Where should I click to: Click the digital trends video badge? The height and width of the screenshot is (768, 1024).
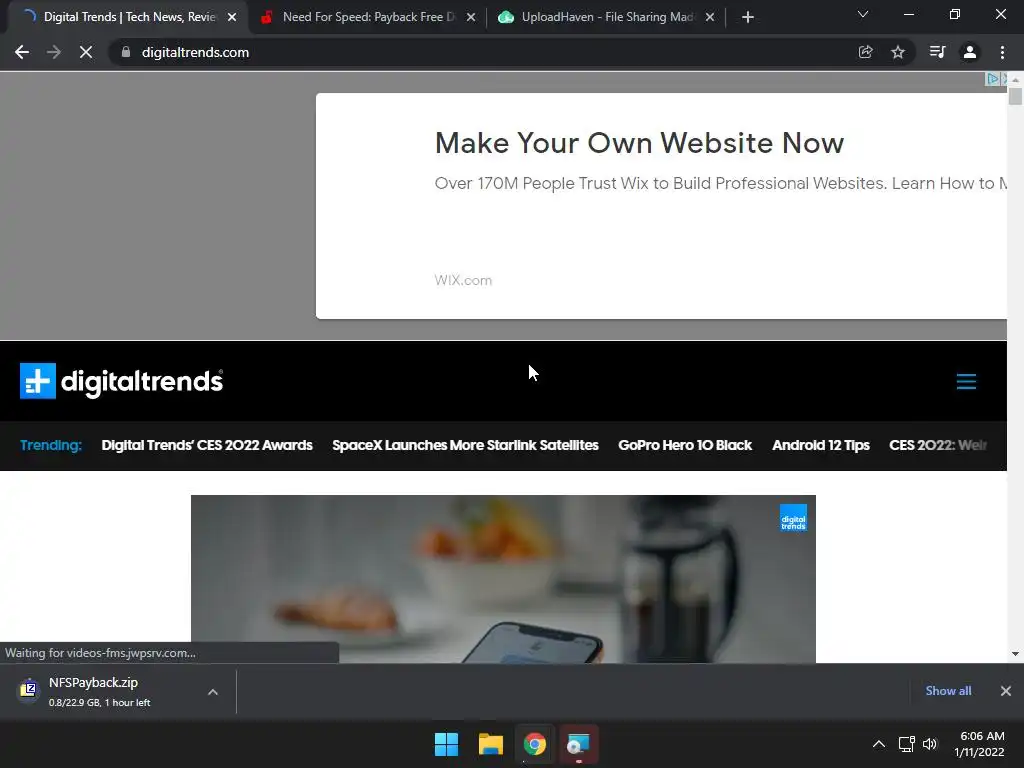pyautogui.click(x=793, y=518)
